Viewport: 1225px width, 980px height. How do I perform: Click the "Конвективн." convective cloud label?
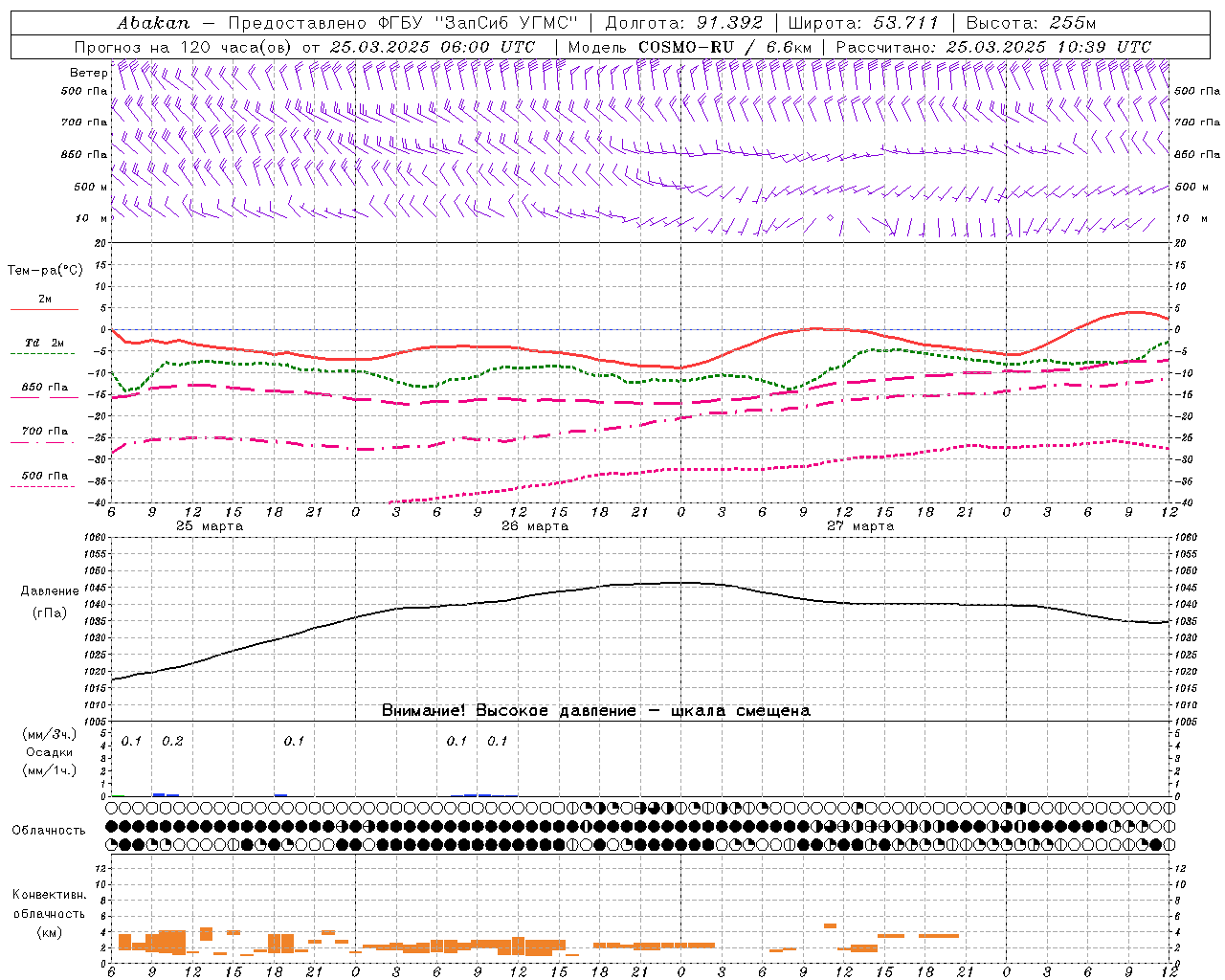click(49, 895)
